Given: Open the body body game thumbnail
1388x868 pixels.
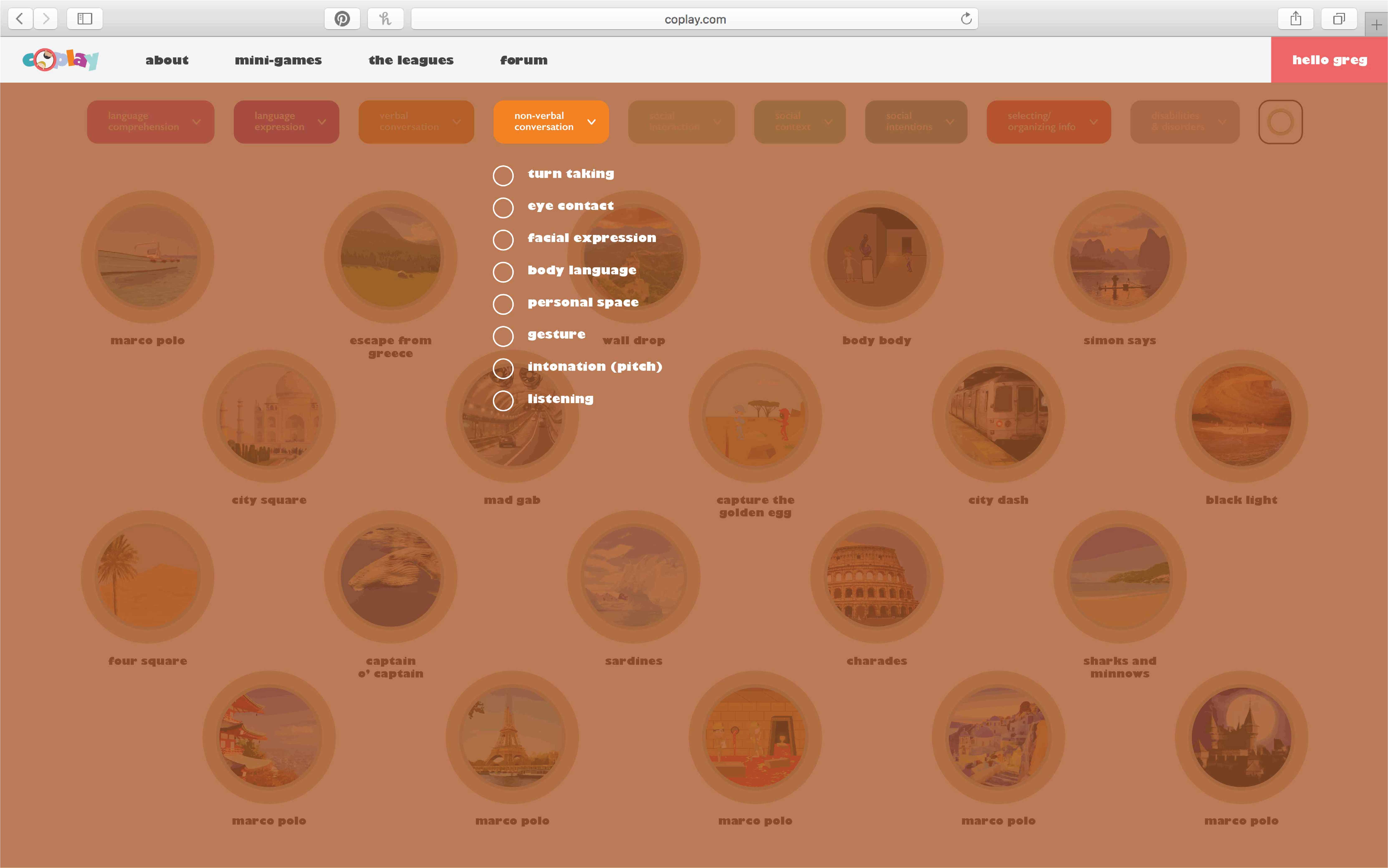Looking at the screenshot, I should pyautogui.click(x=876, y=257).
